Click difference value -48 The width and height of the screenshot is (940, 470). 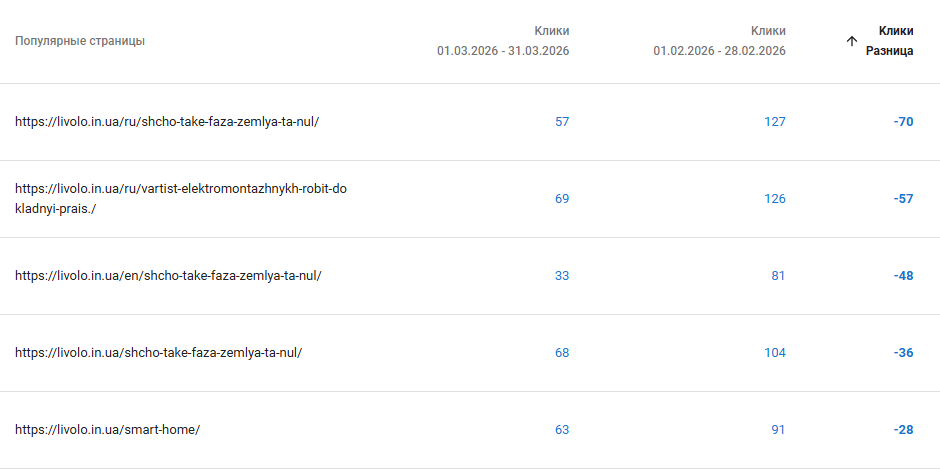[903, 276]
